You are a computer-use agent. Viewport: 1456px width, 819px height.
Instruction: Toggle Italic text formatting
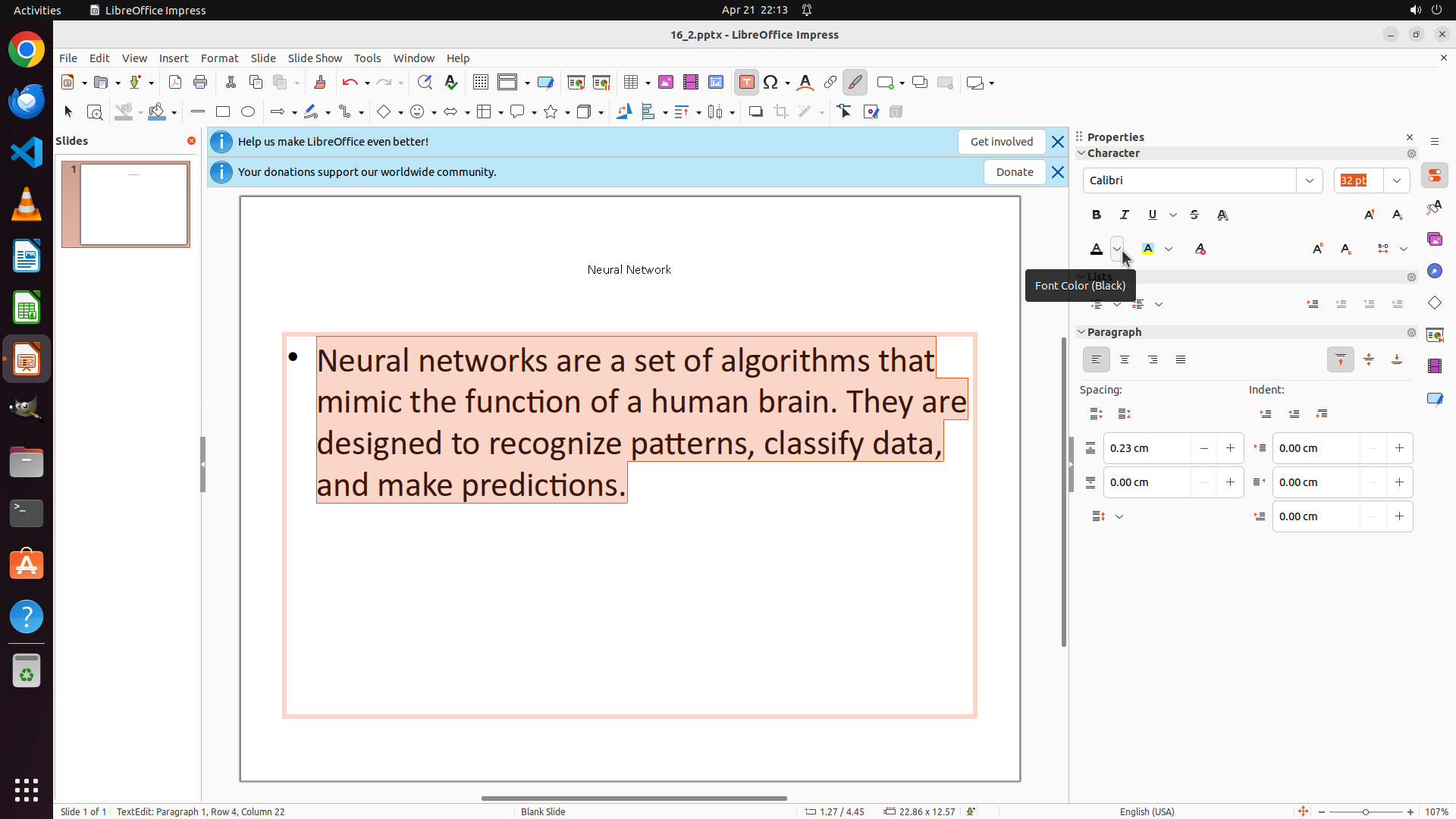click(1125, 215)
